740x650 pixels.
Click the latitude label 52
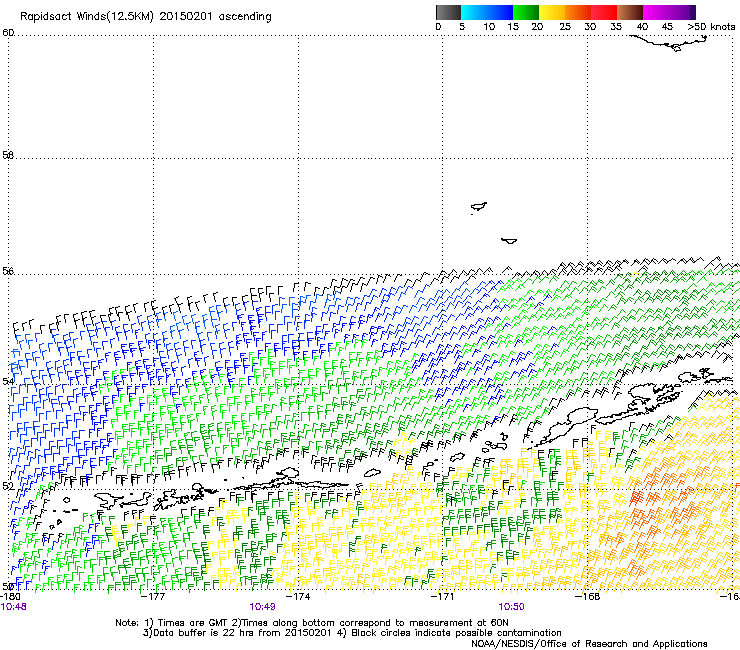pyautogui.click(x=8, y=486)
